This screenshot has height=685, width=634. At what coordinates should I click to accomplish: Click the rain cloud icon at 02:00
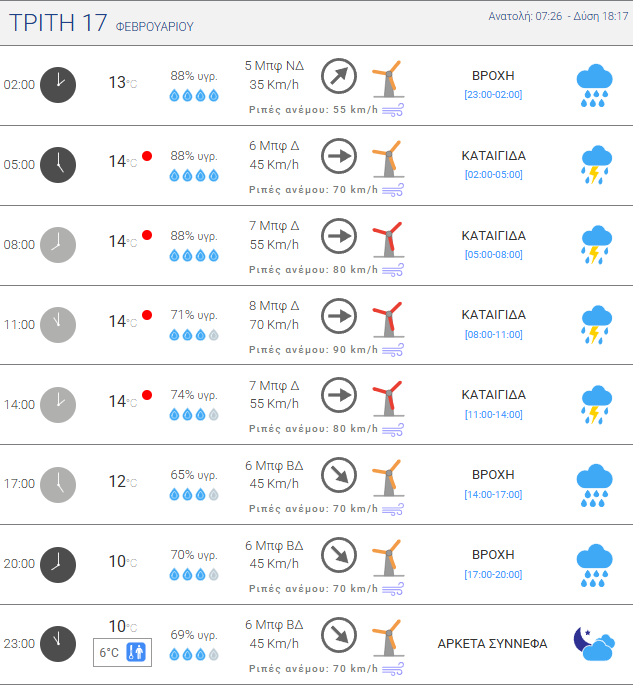click(595, 84)
